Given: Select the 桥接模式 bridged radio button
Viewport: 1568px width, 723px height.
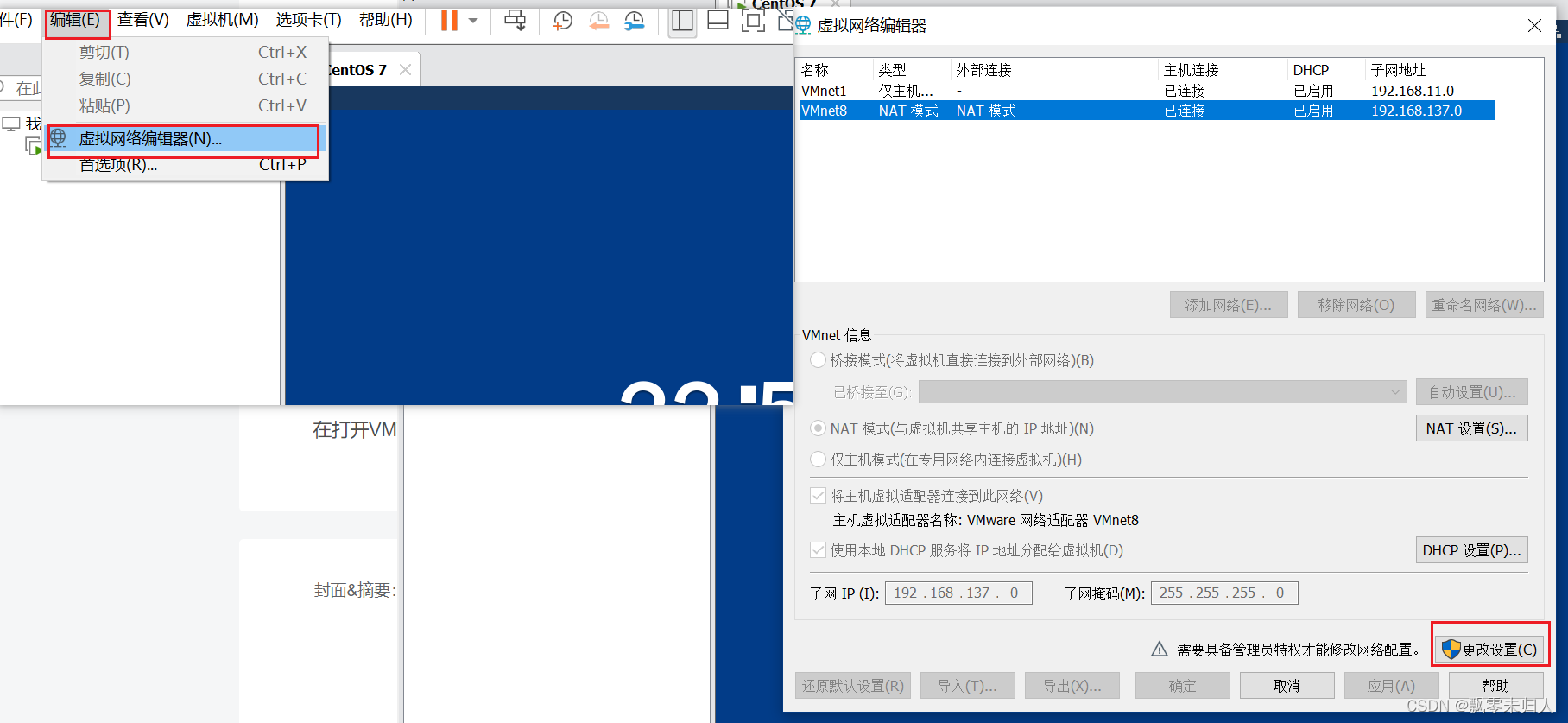Looking at the screenshot, I should 818,360.
